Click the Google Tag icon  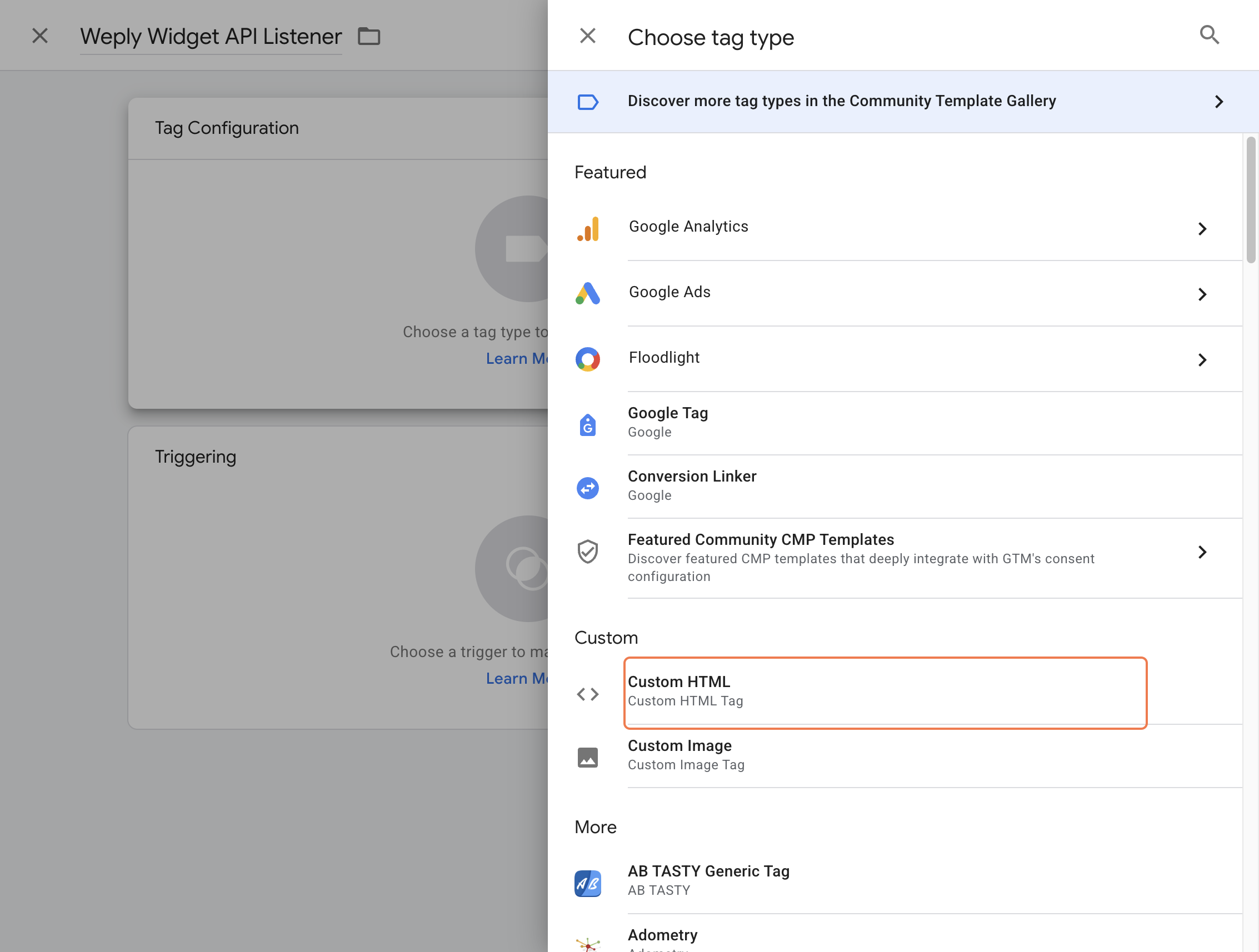tap(587, 424)
